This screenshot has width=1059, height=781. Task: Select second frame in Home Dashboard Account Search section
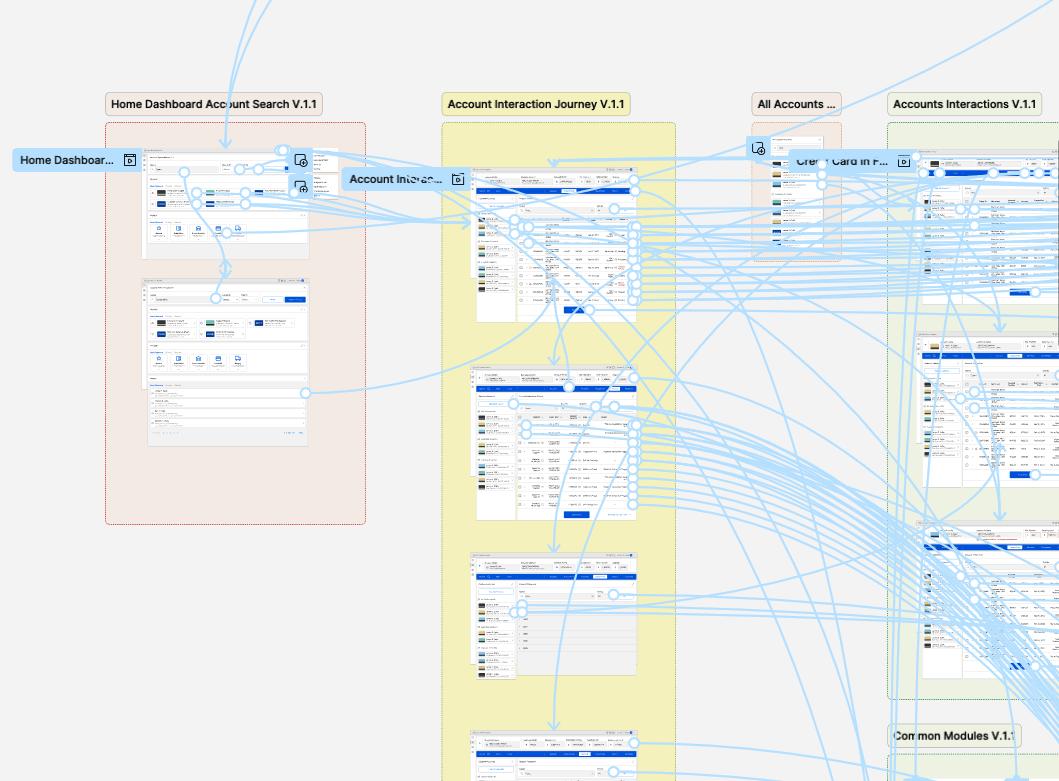click(x=228, y=362)
